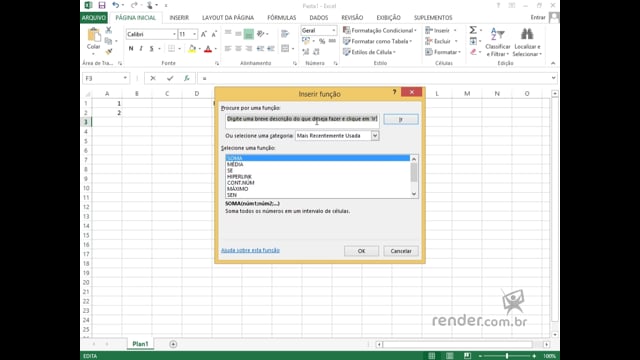
Task: Click the Borders icon
Action: pyautogui.click(x=171, y=49)
